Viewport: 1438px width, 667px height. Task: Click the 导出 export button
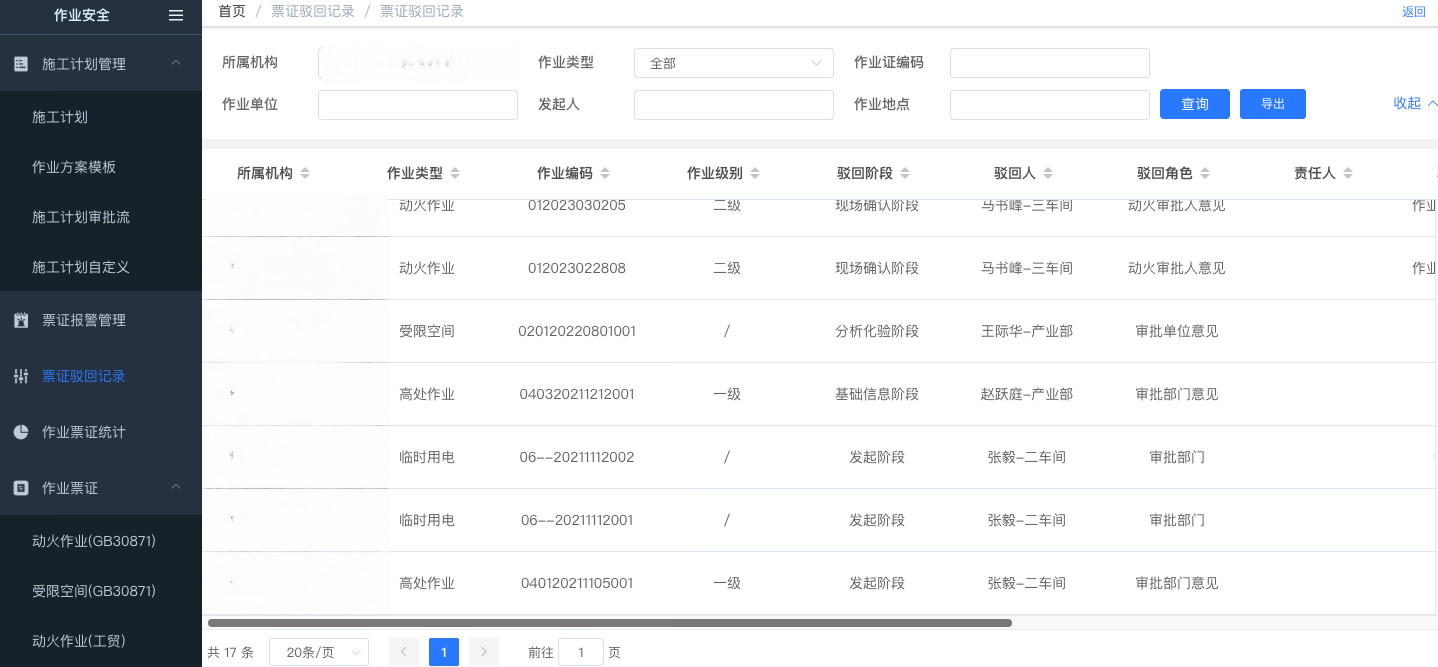coord(1272,104)
